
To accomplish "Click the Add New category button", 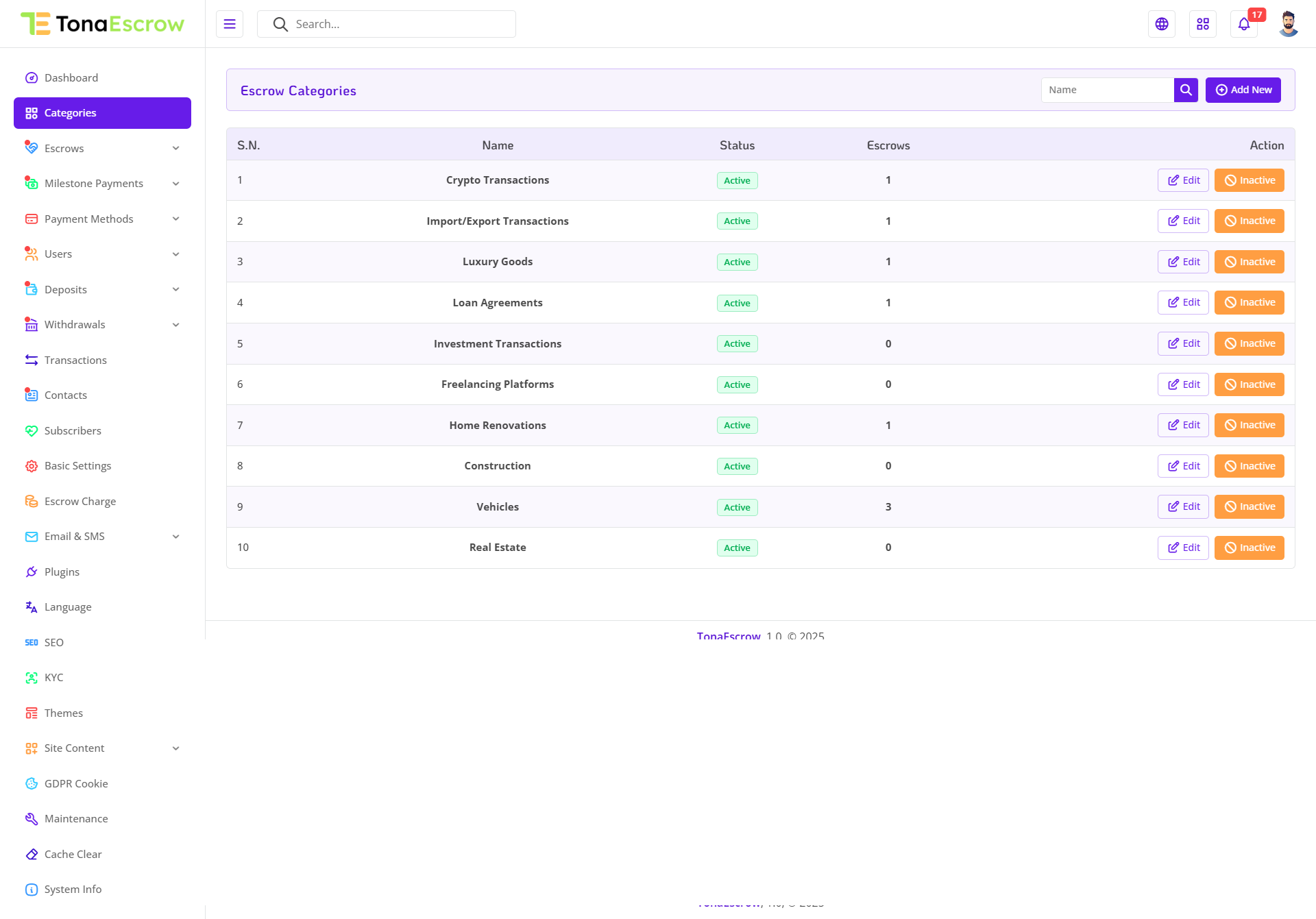I will click(1243, 90).
